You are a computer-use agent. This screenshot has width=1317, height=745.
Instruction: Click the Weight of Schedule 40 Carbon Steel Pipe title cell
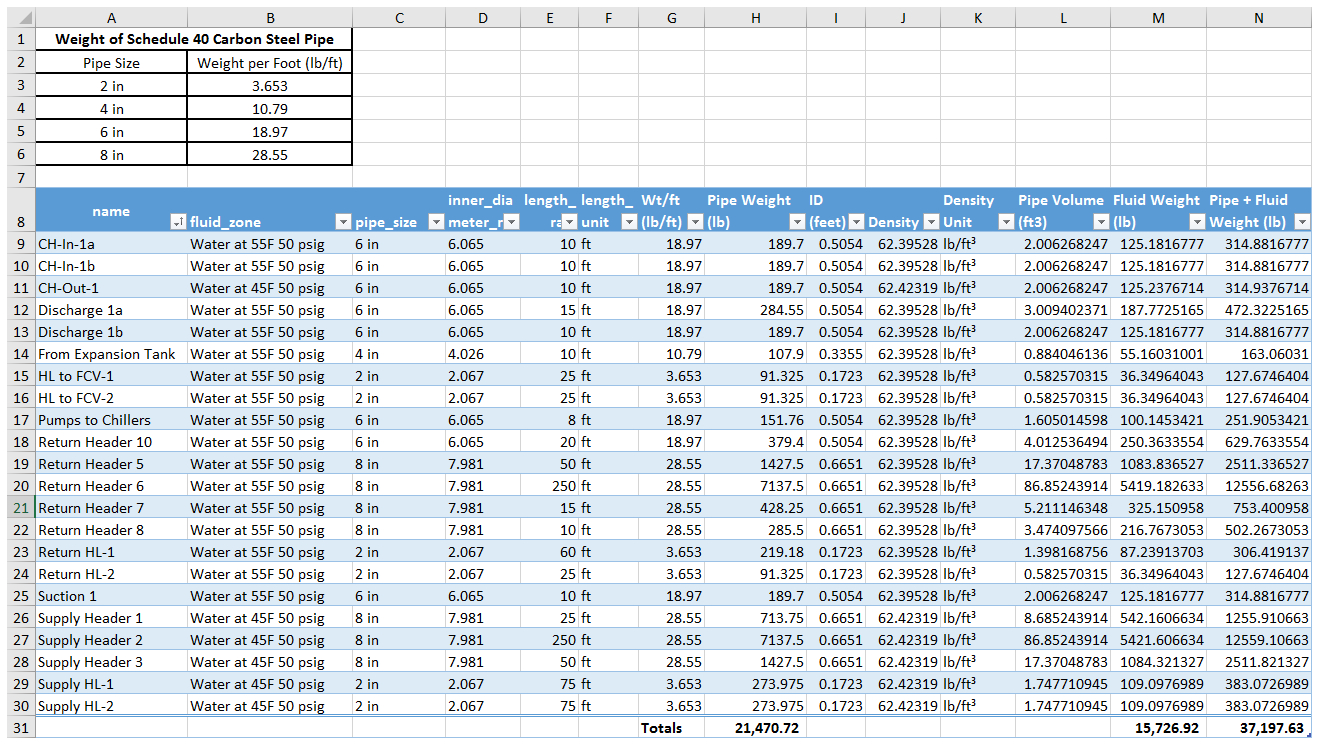[x=194, y=40]
